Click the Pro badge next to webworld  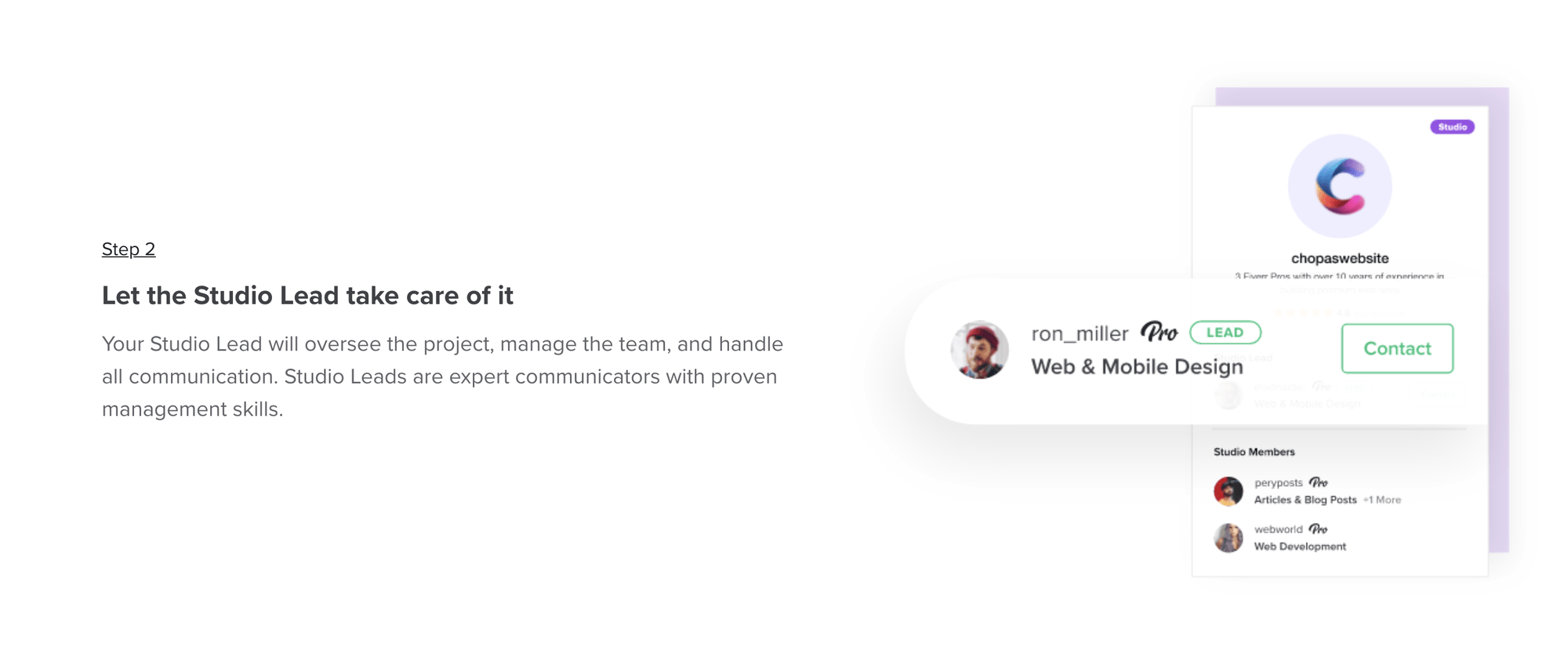pos(1319,529)
